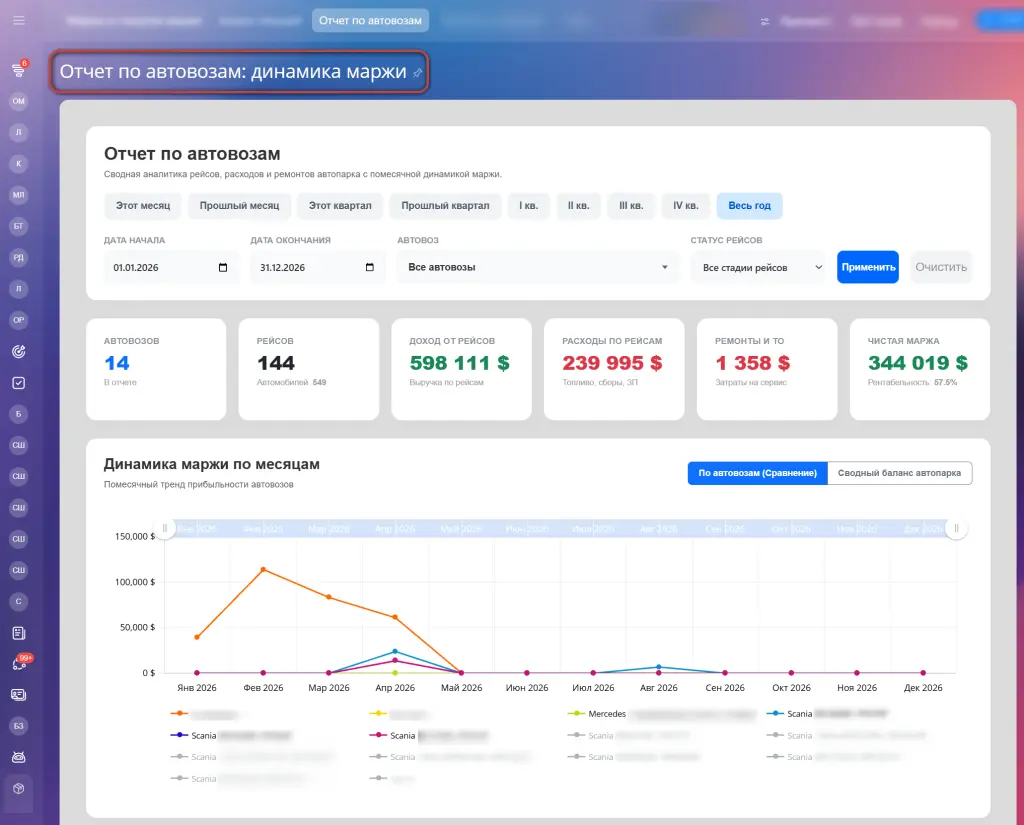Screen dimensions: 1024x825
Task: Grab the right handle of chart range slider
Action: coord(957,528)
